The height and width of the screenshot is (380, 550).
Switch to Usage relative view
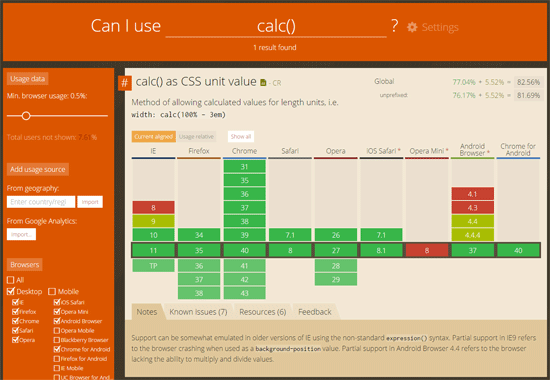(196, 136)
